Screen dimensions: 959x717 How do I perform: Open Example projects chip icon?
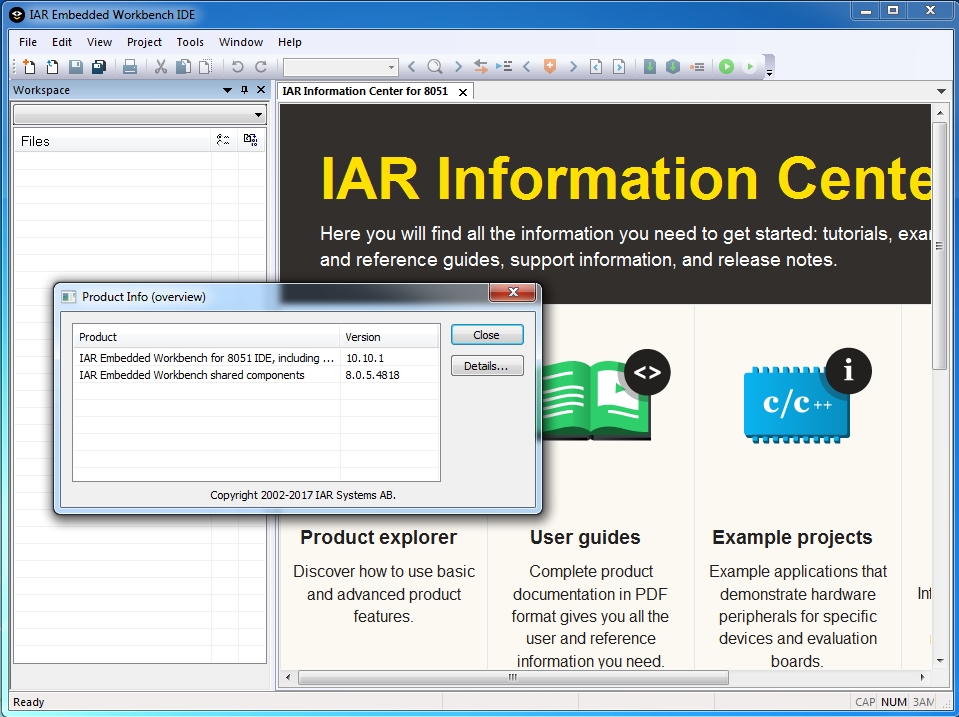807,396
